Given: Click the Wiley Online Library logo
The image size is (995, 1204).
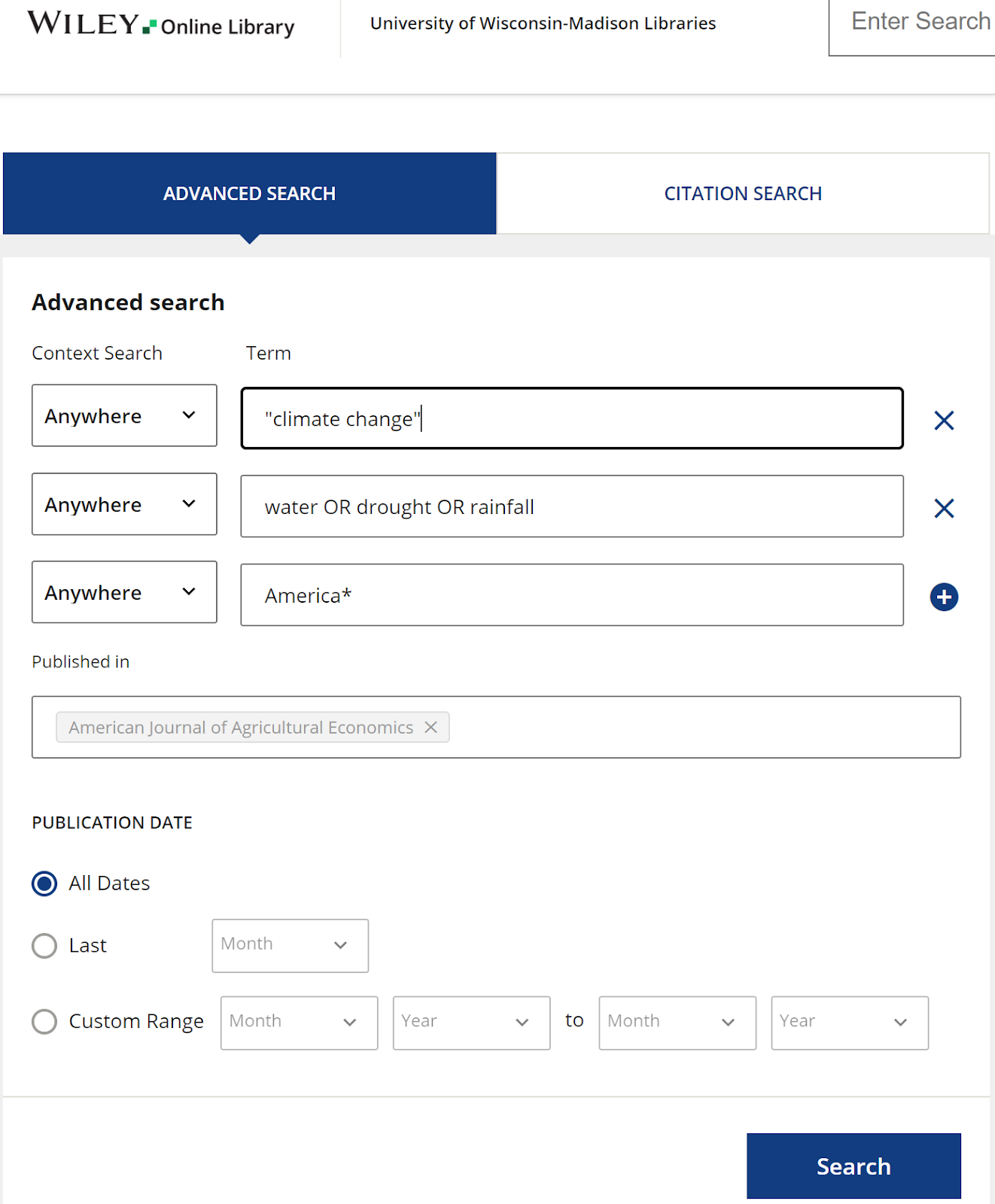Looking at the screenshot, I should click(x=161, y=24).
